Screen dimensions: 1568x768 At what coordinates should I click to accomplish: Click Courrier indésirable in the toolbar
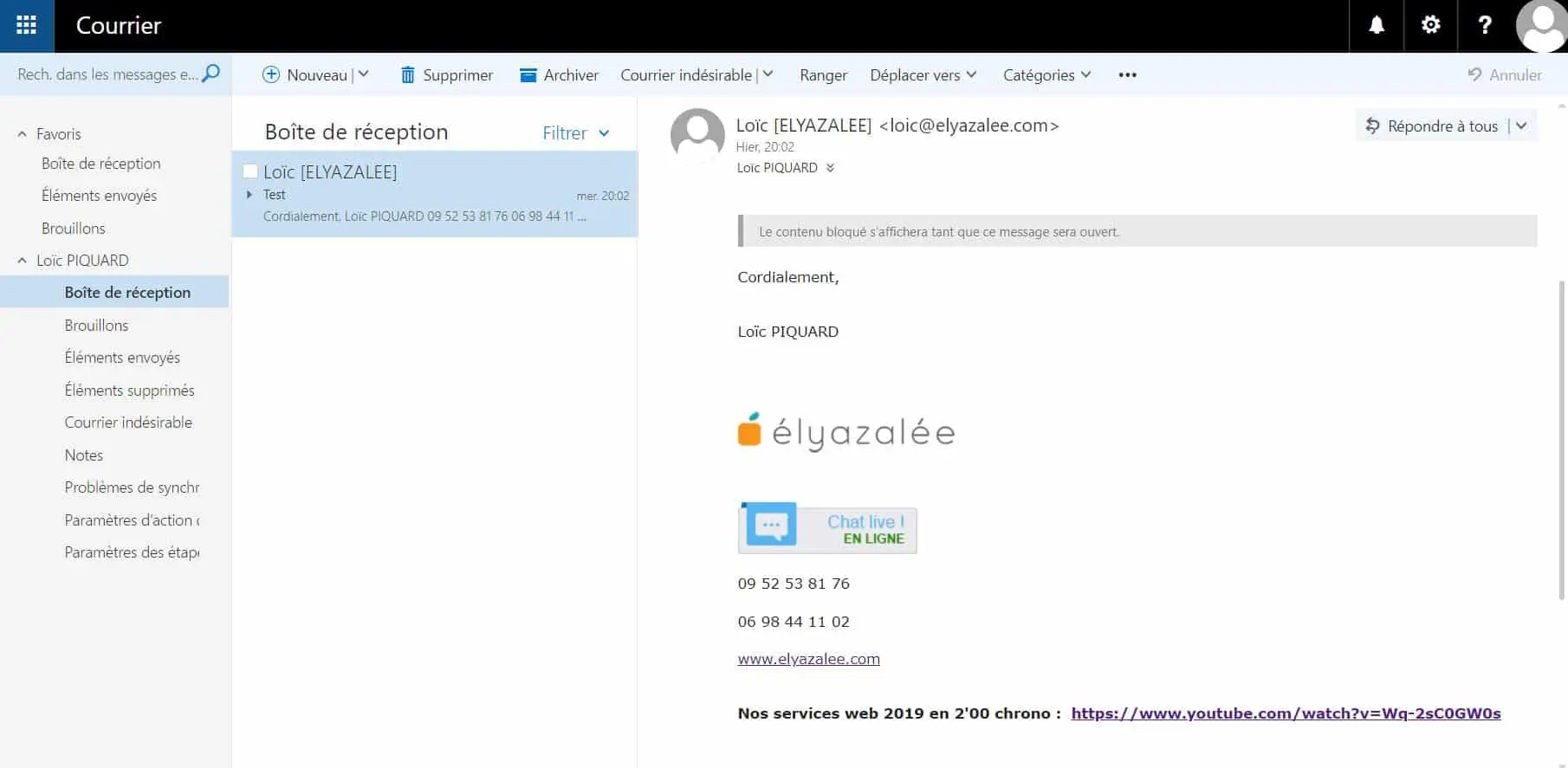(x=686, y=75)
